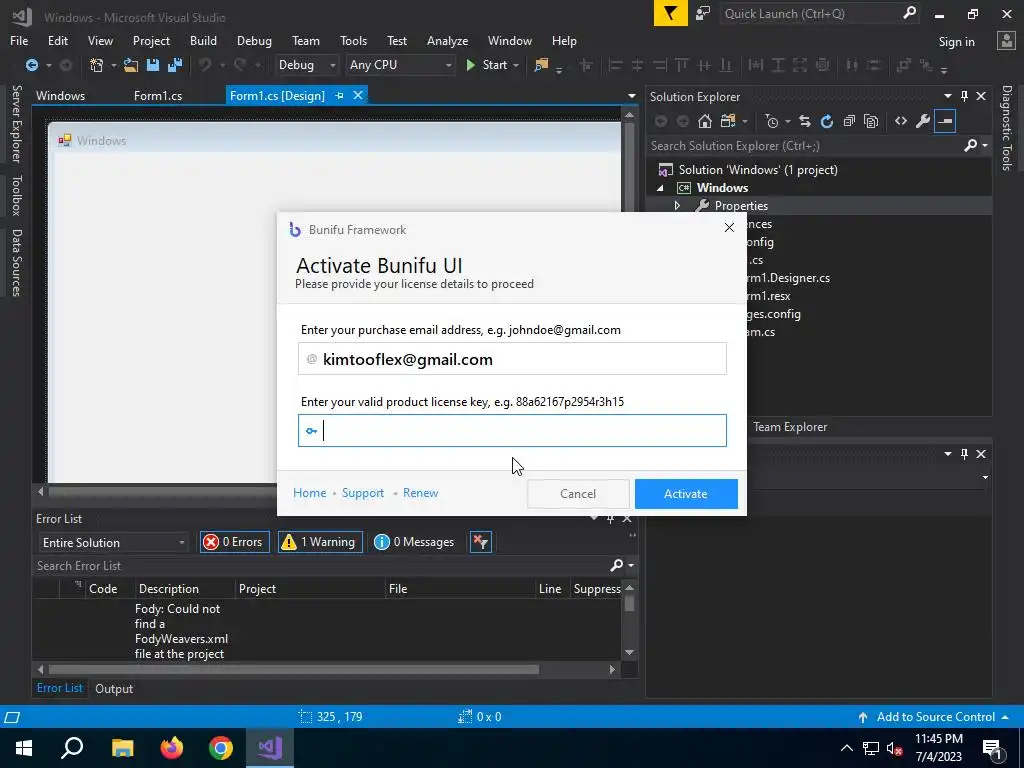Click the solution/folder view switch icon
This screenshot has height=768, width=1024.
728,121
